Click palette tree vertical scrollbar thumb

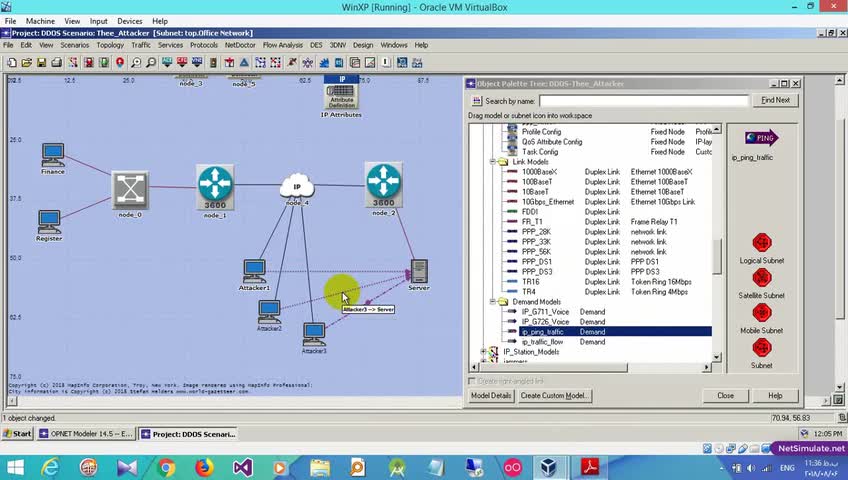tap(717, 257)
